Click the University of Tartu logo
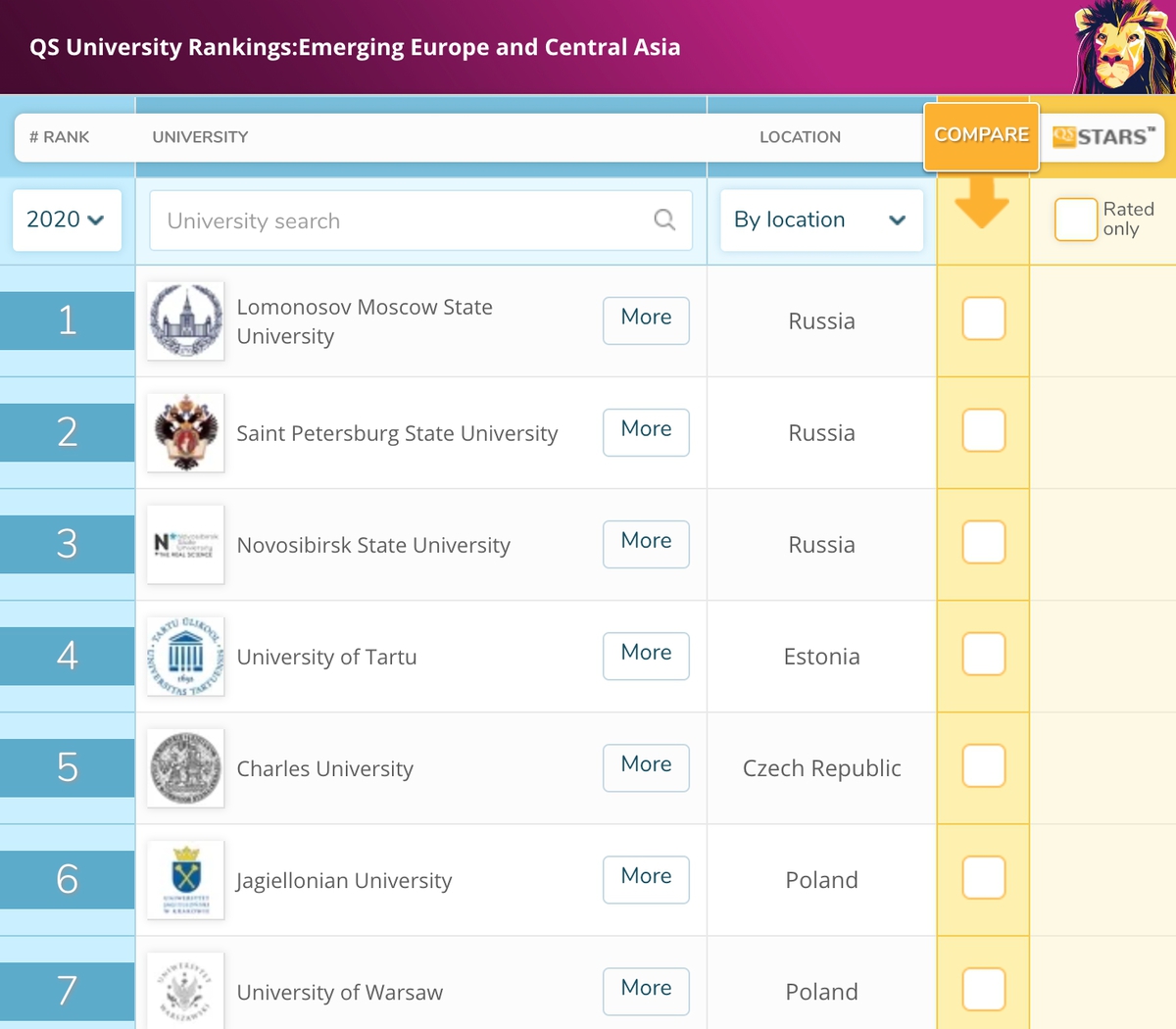 [x=185, y=656]
